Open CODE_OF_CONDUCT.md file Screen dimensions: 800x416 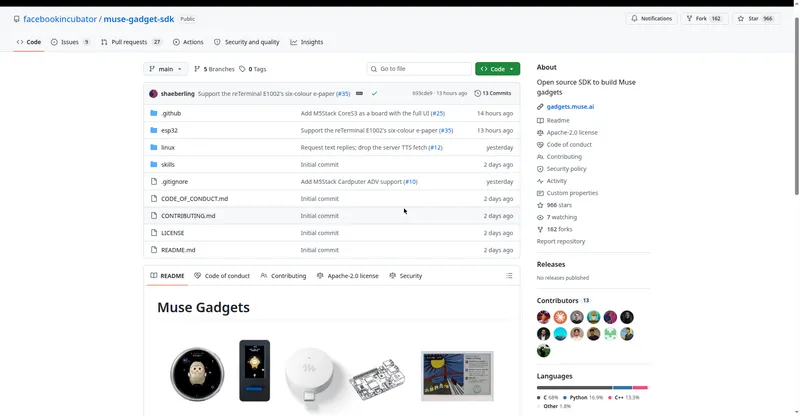194,199
